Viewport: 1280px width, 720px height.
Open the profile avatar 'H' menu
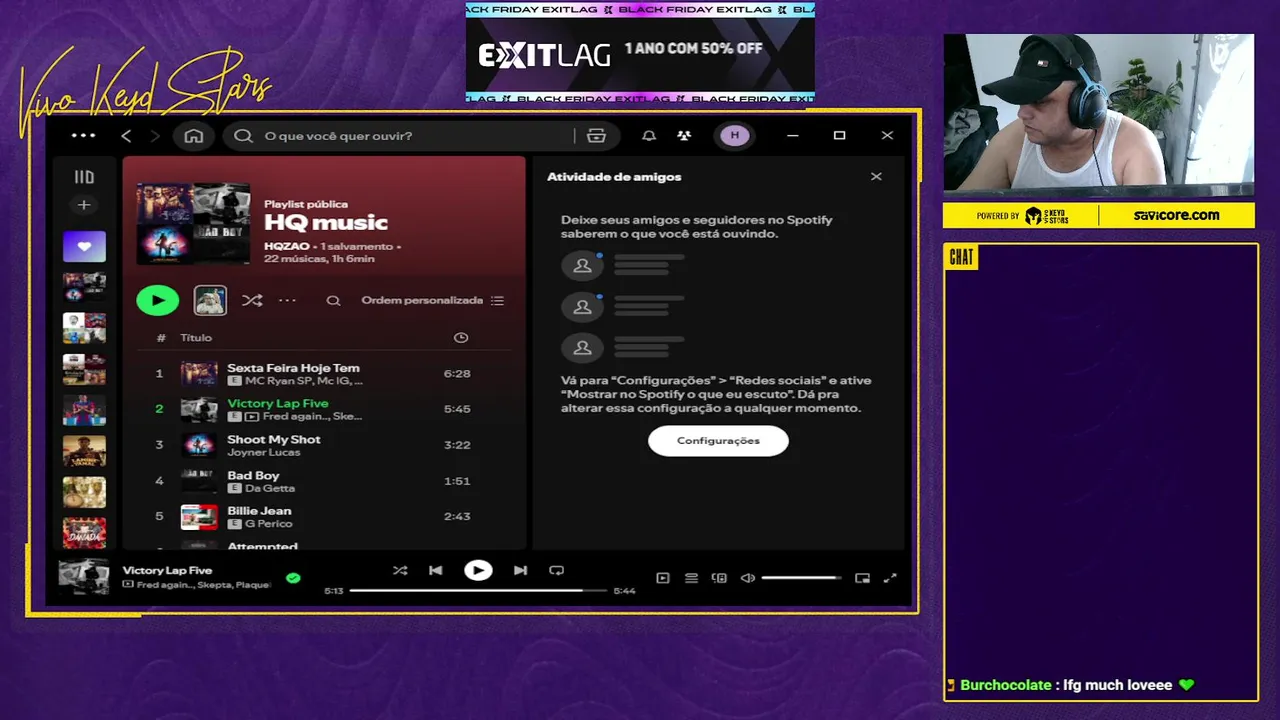pos(735,136)
